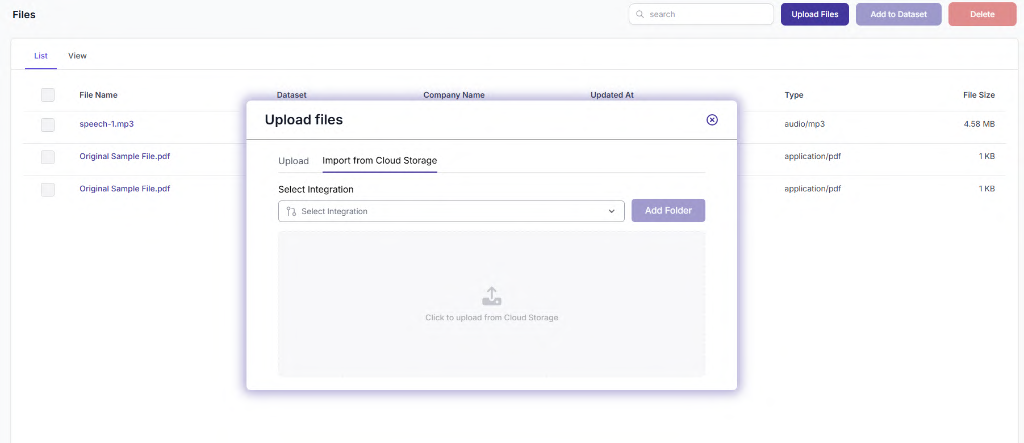
Task: Close the Upload files dialog
Action: coord(712,120)
